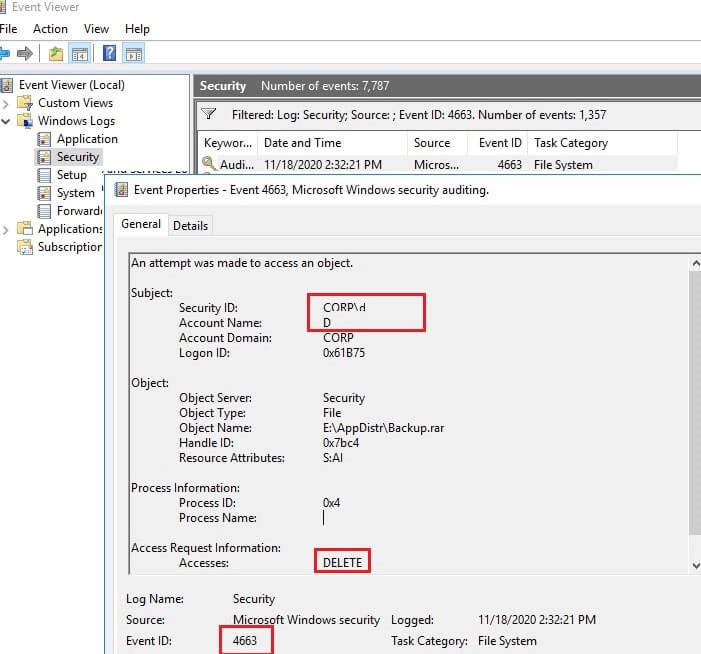The width and height of the screenshot is (701, 654).
Task: Click the filter funnel icon in Security log
Action: pos(208,114)
